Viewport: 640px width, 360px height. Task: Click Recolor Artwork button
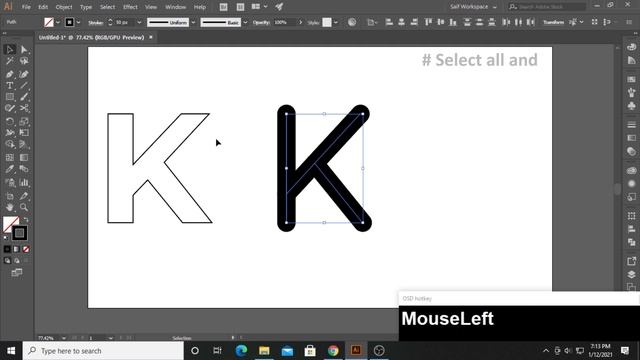pyautogui.click(x=352, y=22)
